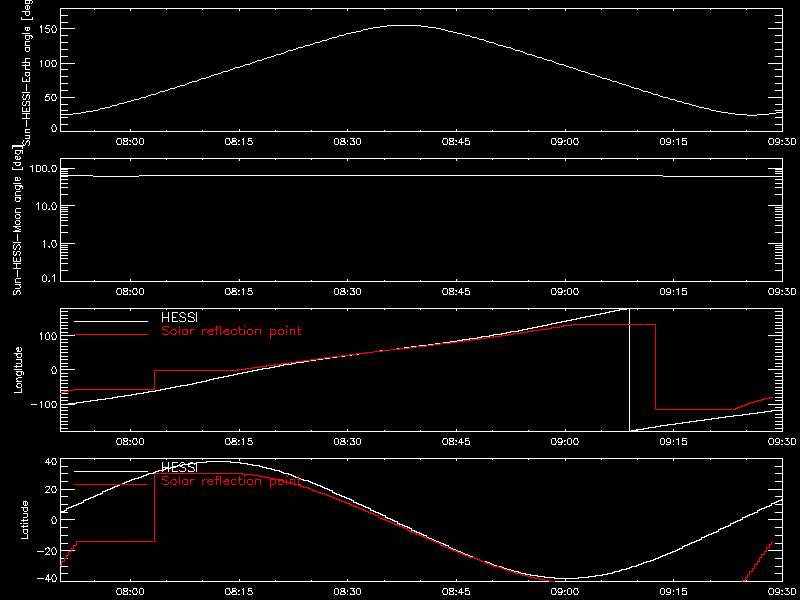The image size is (800, 600).
Task: Select the 50 tick on Earth angle axis
Action: pyautogui.click(x=49, y=97)
